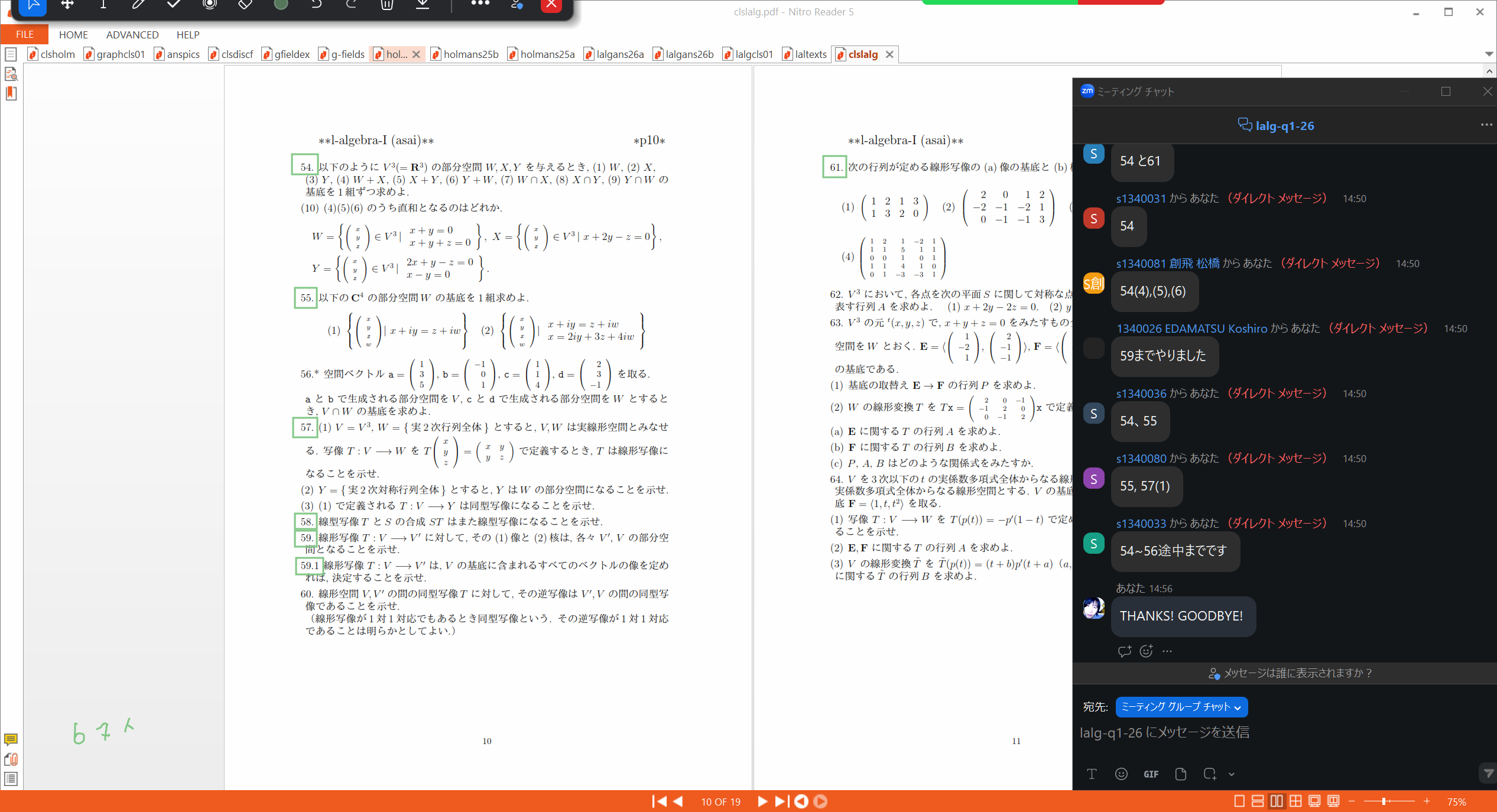Open the search panel in left sidebar

tap(11, 74)
